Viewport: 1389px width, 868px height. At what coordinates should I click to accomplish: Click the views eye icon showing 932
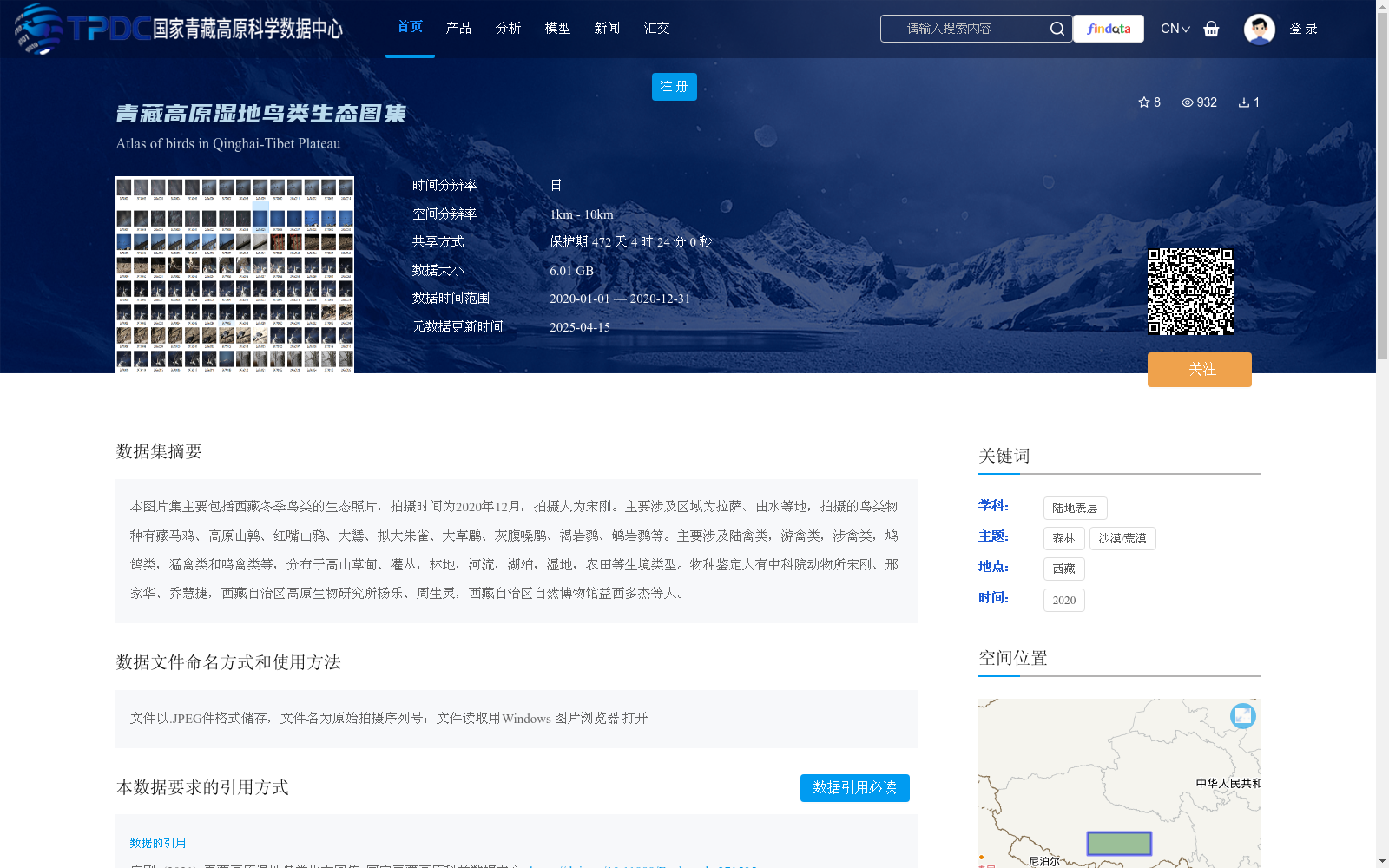[x=1187, y=102]
